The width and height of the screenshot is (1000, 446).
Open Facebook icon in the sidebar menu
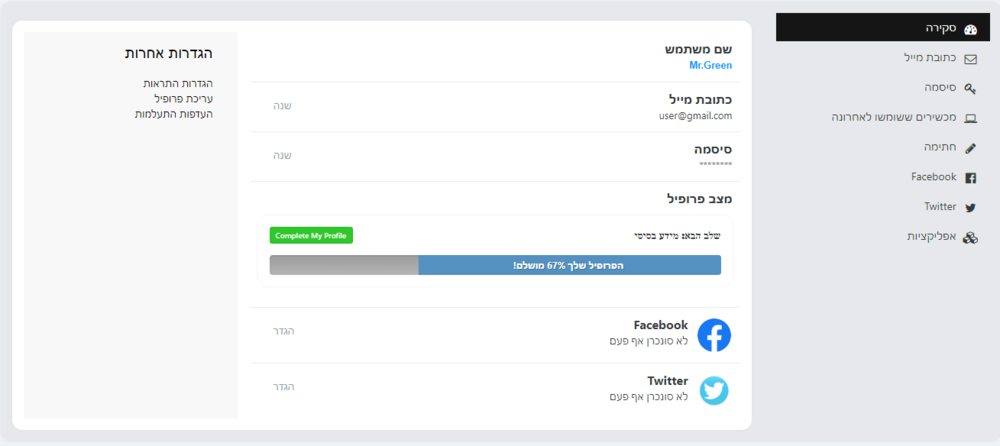pos(969,178)
